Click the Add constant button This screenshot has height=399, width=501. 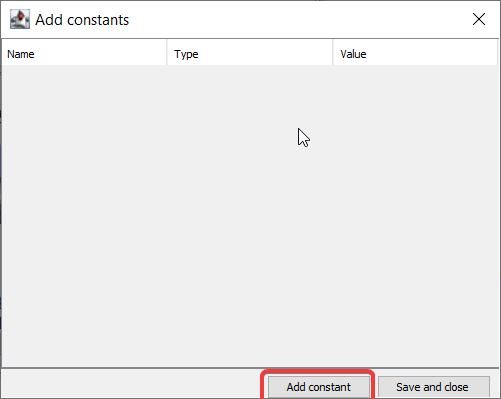click(x=319, y=387)
